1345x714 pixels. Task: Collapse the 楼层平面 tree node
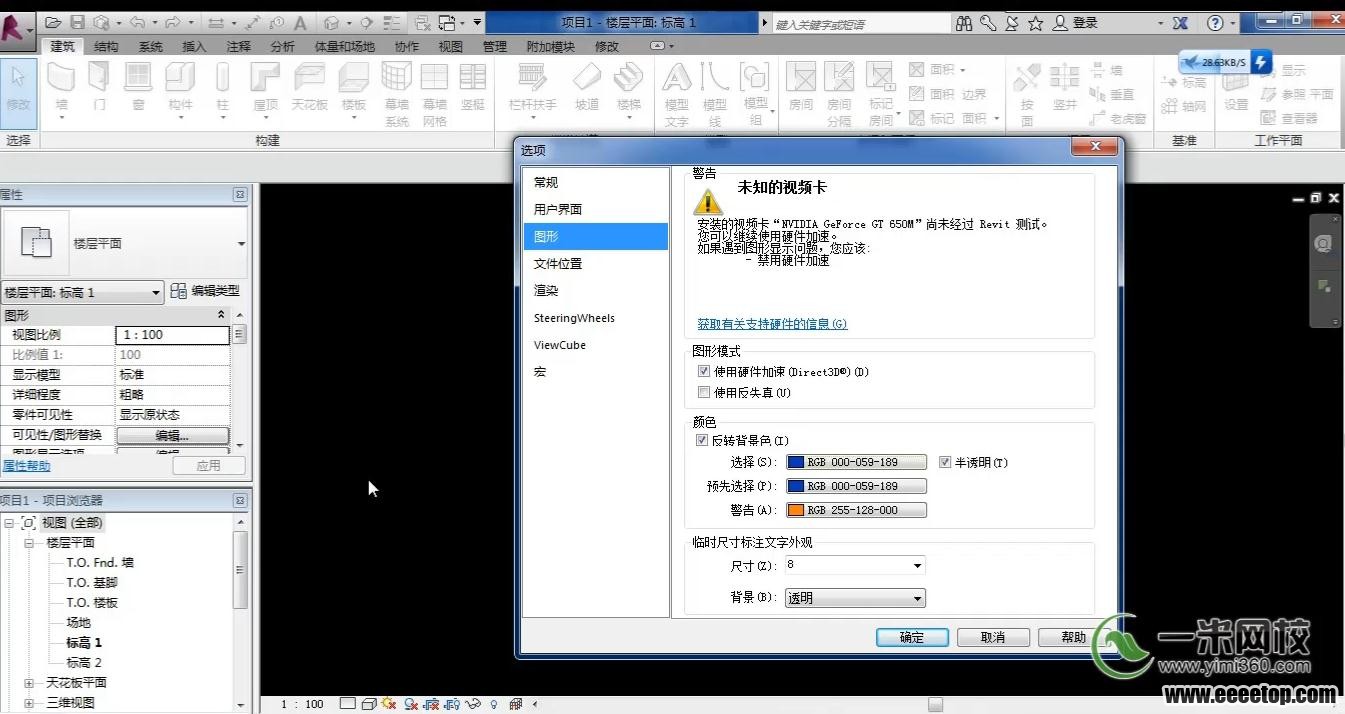(x=30, y=542)
